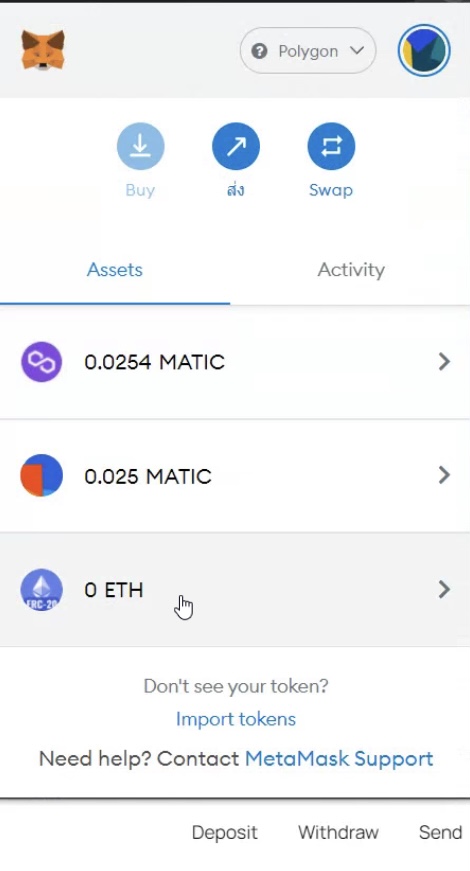Expand the 0 ETH asset chevron
The image size is (470, 871).
[444, 589]
